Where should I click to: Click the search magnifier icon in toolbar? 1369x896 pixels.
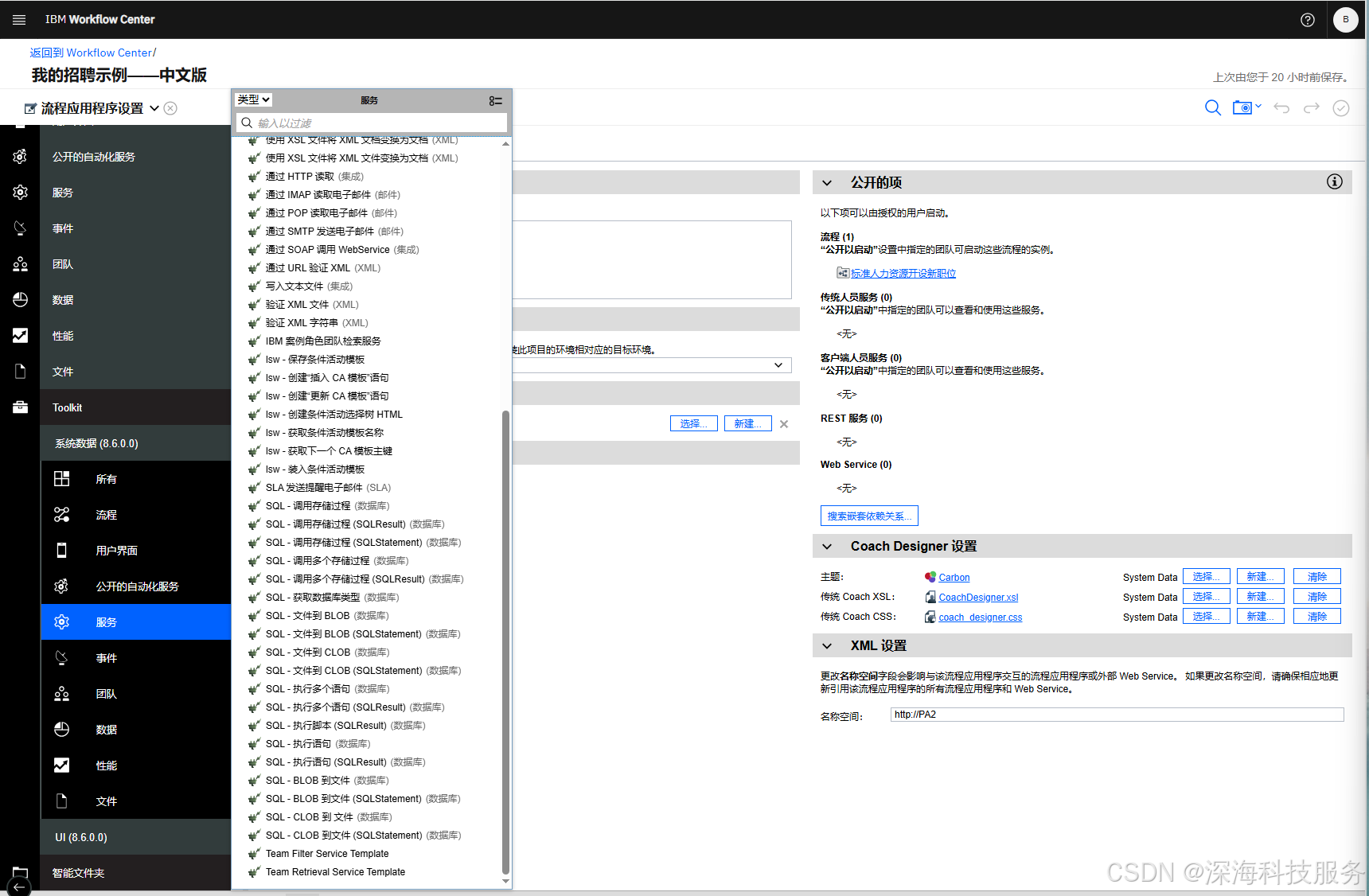1213,107
